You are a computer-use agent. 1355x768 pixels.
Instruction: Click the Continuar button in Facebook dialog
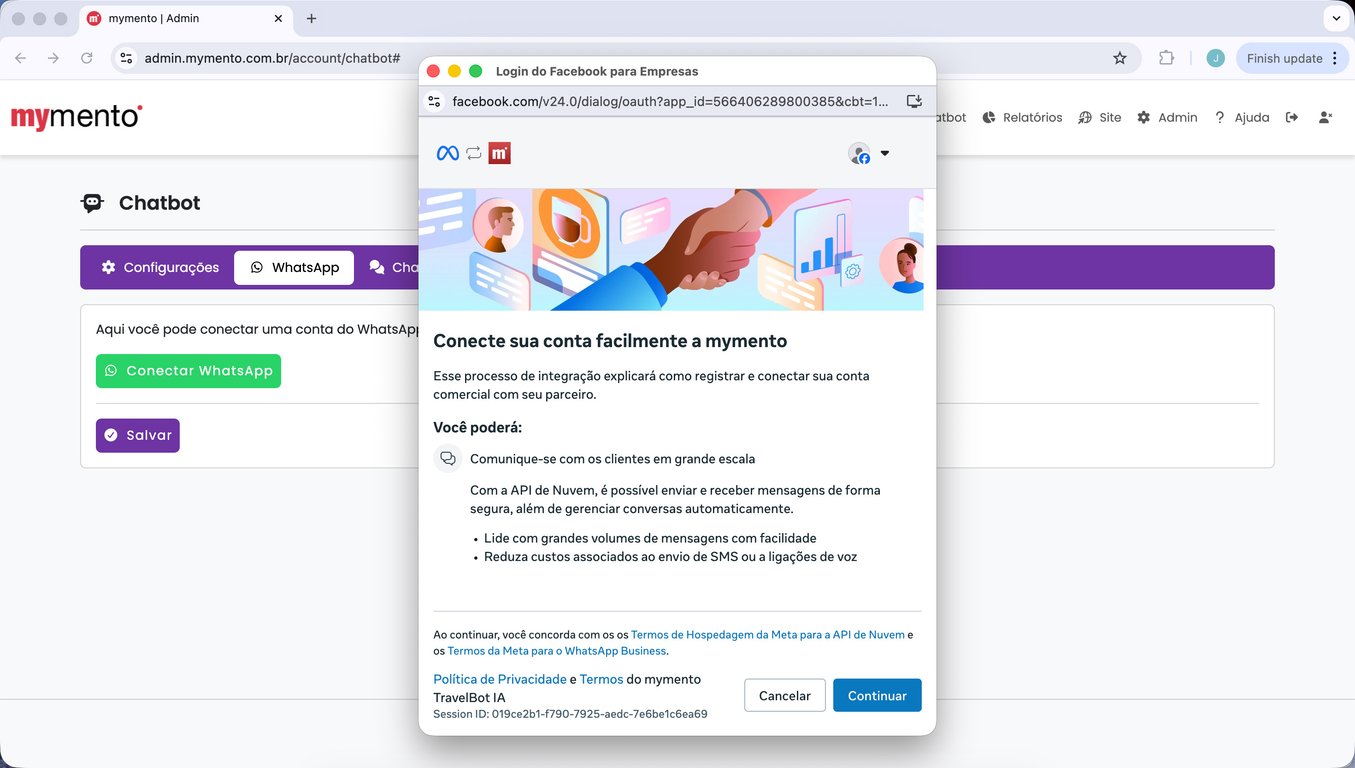click(877, 696)
